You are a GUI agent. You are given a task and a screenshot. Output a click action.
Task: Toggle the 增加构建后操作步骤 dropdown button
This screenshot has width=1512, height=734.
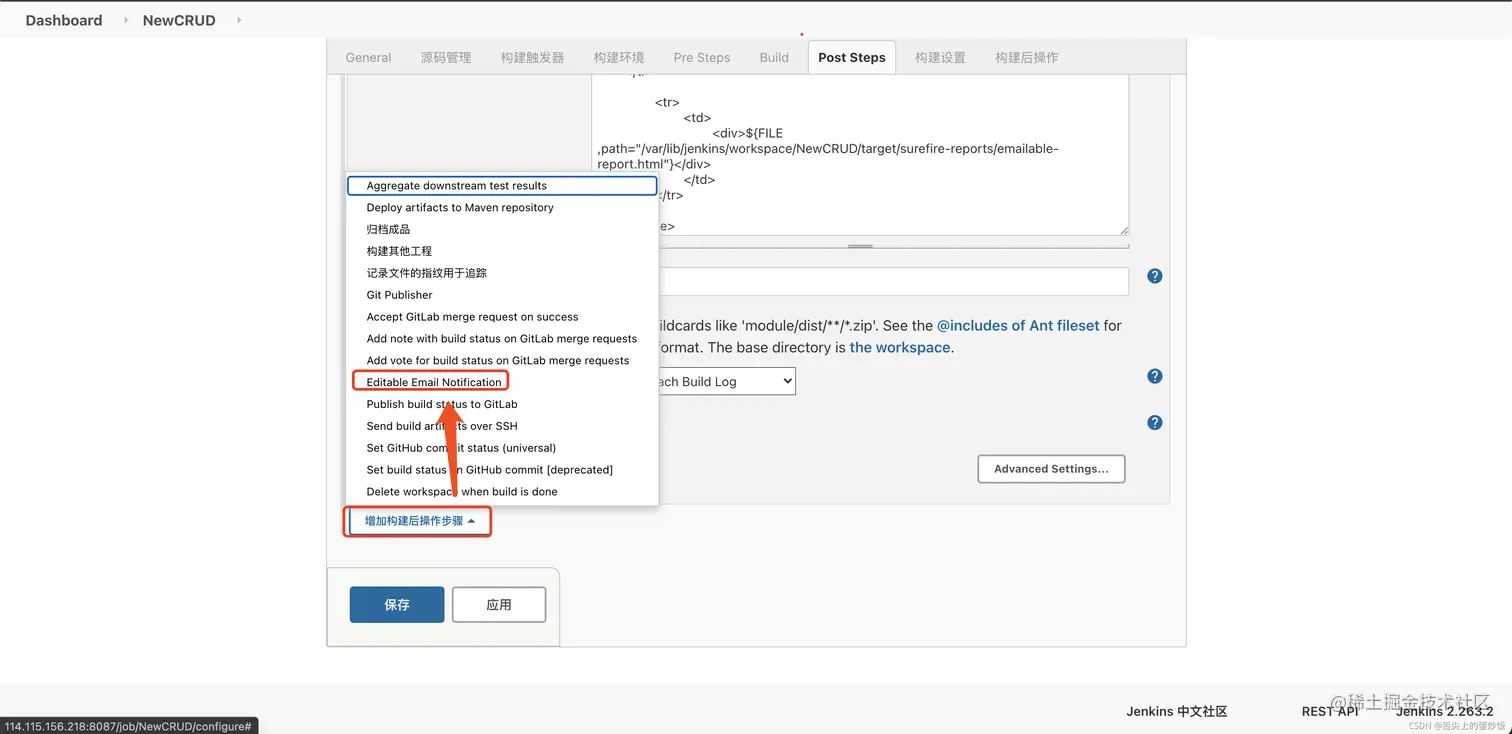[418, 521]
